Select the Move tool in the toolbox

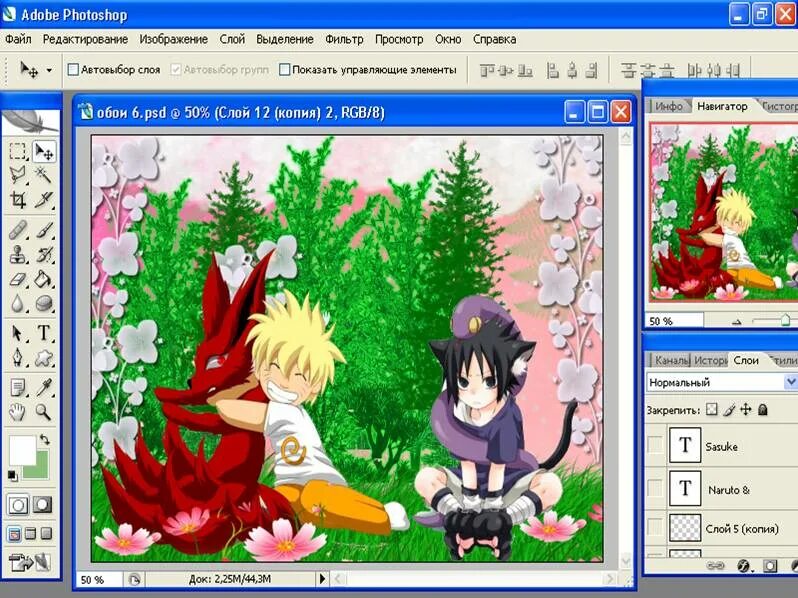click(x=44, y=152)
